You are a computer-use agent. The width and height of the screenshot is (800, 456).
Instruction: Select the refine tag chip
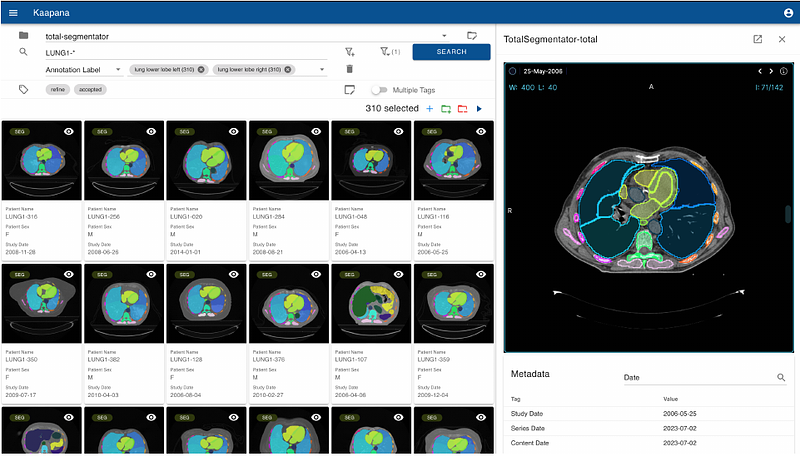pyautogui.click(x=58, y=90)
